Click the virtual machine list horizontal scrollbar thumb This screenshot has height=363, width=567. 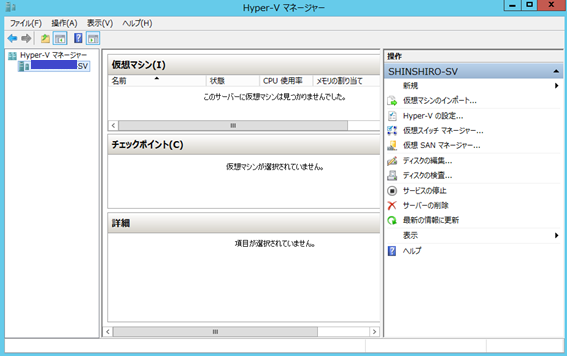point(233,125)
